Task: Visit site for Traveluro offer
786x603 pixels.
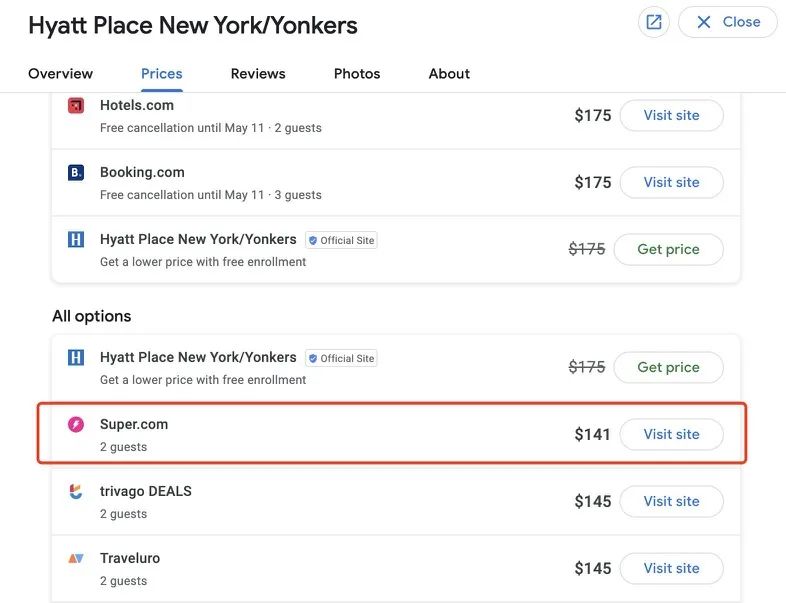Action: click(x=671, y=568)
